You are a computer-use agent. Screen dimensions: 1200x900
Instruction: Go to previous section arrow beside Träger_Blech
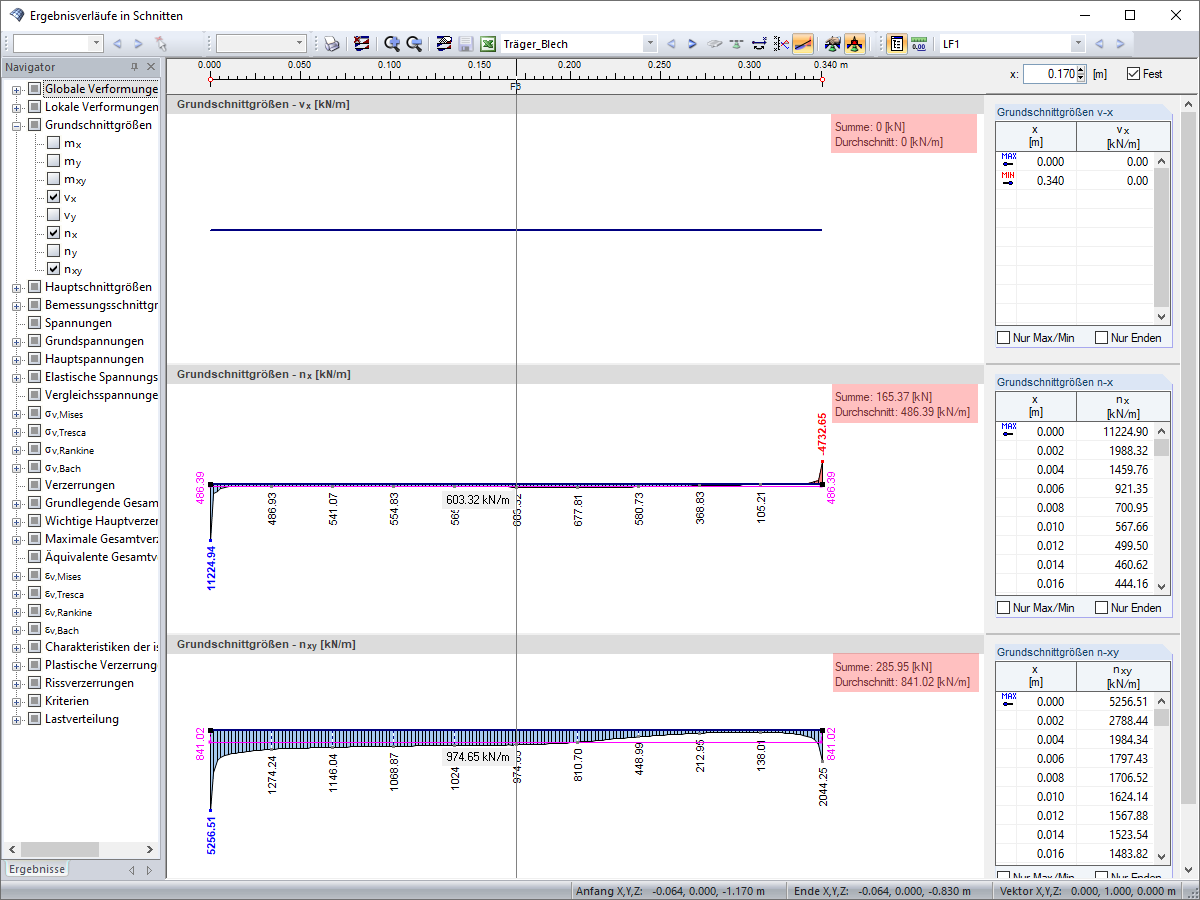pyautogui.click(x=671, y=44)
